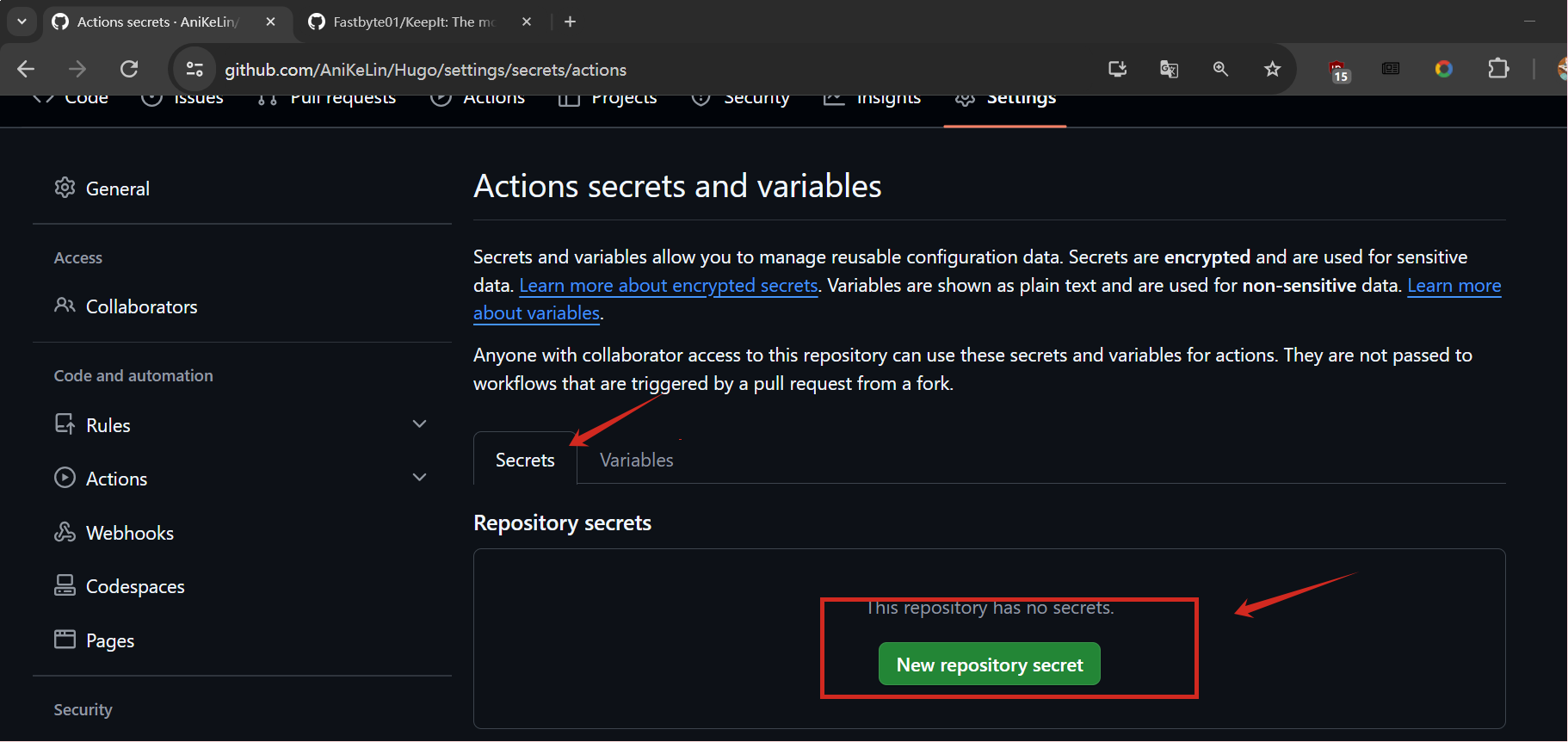
Task: Open Pages from sidebar icon
Action: (x=65, y=640)
